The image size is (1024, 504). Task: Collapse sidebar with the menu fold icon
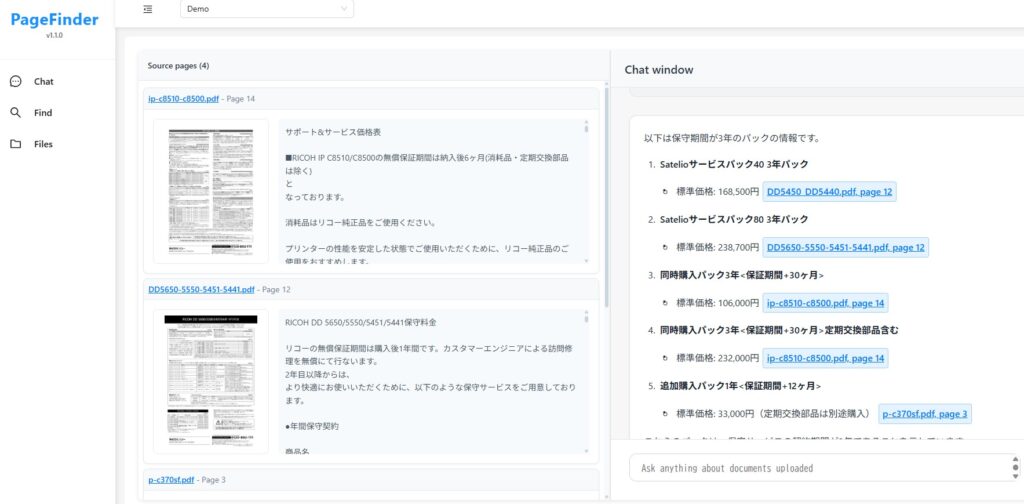(148, 9)
